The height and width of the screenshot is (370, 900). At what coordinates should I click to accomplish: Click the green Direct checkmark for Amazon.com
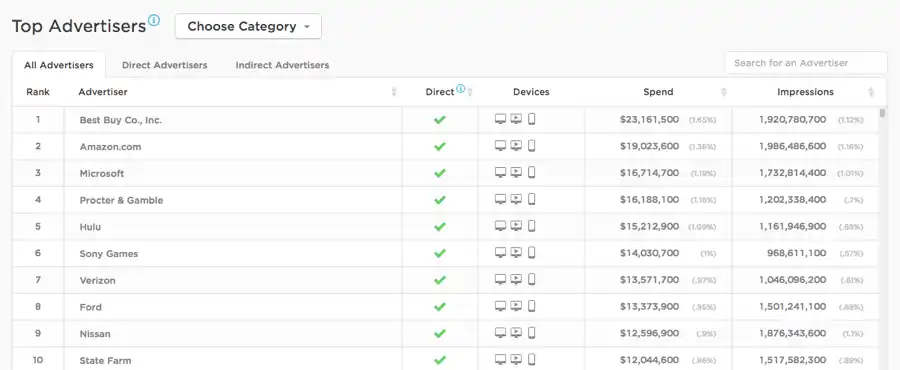[440, 147]
